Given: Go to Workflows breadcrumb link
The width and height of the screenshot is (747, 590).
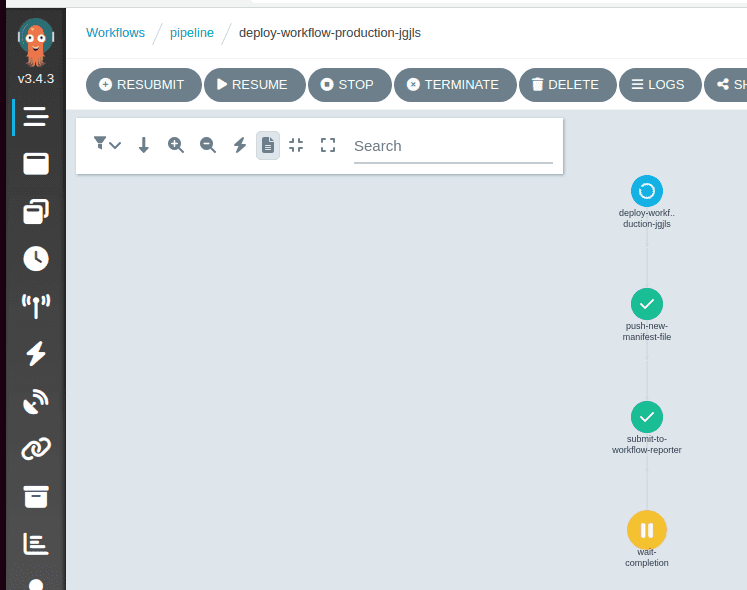Looking at the screenshot, I should click(x=115, y=32).
